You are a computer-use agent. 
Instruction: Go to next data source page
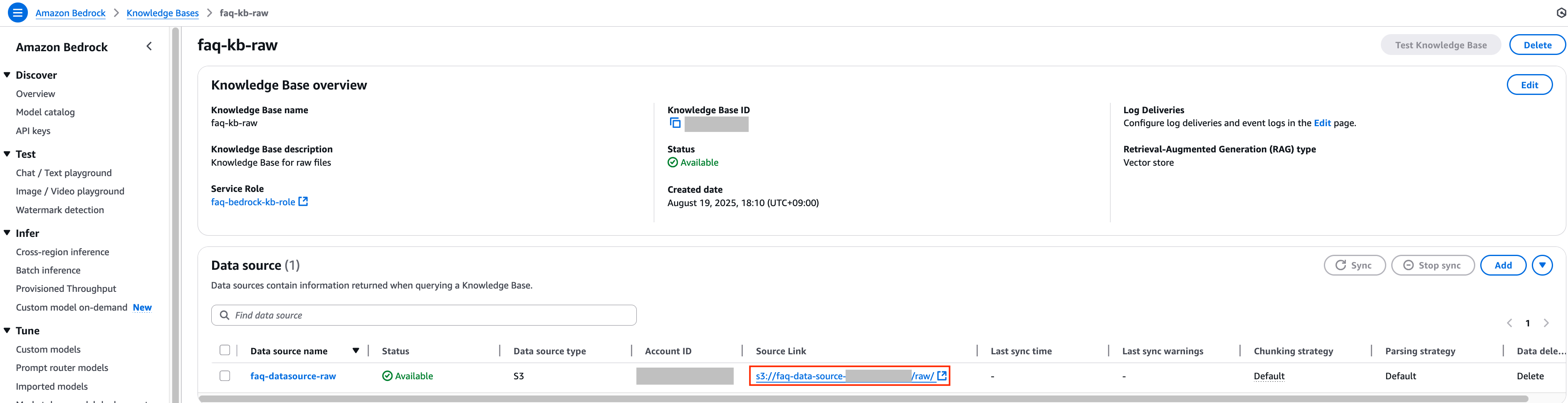pos(1546,323)
